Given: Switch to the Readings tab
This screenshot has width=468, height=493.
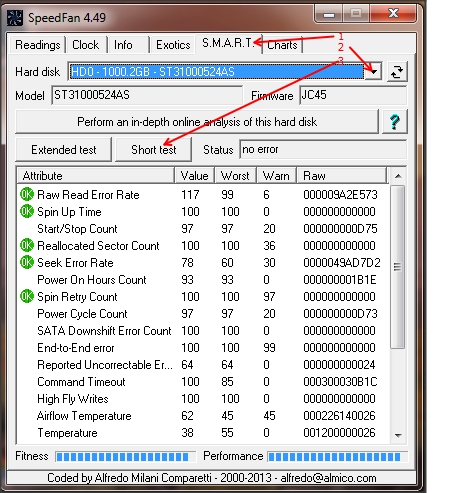Looking at the screenshot, I should (x=38, y=45).
